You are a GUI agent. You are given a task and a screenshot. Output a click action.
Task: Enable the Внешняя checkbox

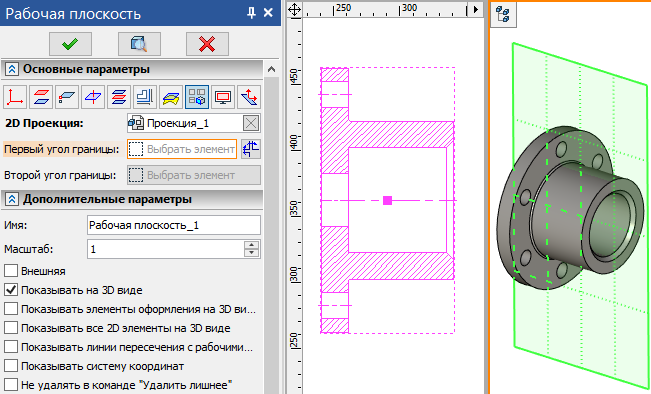(x=11, y=271)
